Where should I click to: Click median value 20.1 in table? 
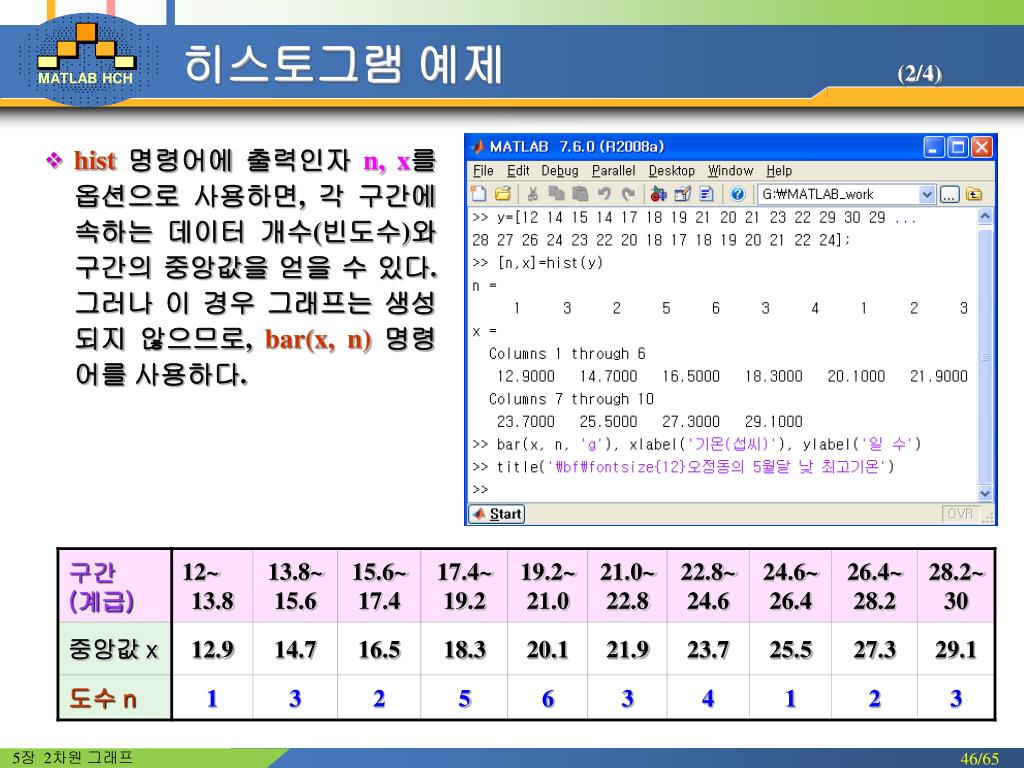pos(547,649)
